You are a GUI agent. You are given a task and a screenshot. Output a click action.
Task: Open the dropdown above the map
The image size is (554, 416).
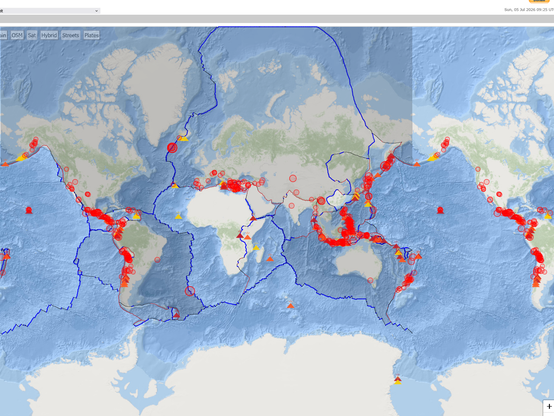(49, 11)
